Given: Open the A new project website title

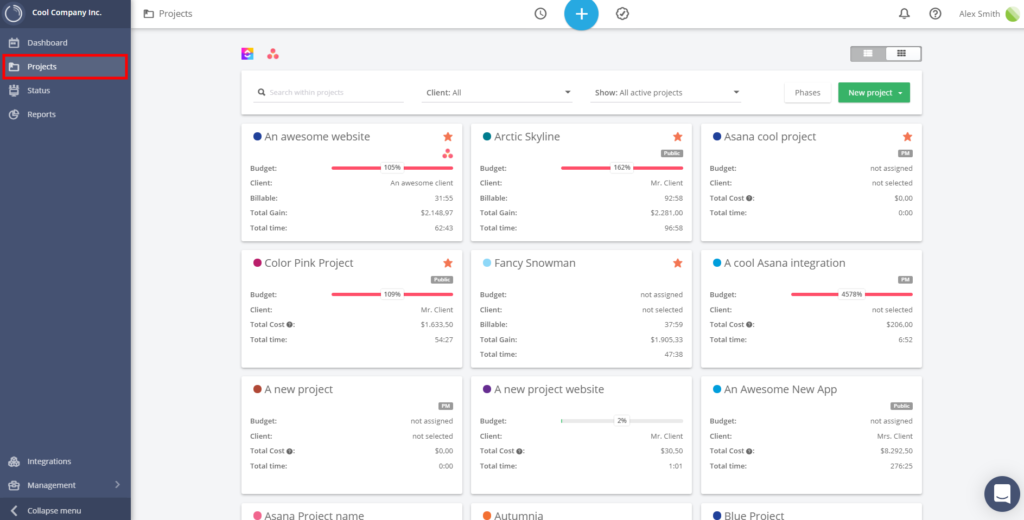Looking at the screenshot, I should [x=549, y=389].
